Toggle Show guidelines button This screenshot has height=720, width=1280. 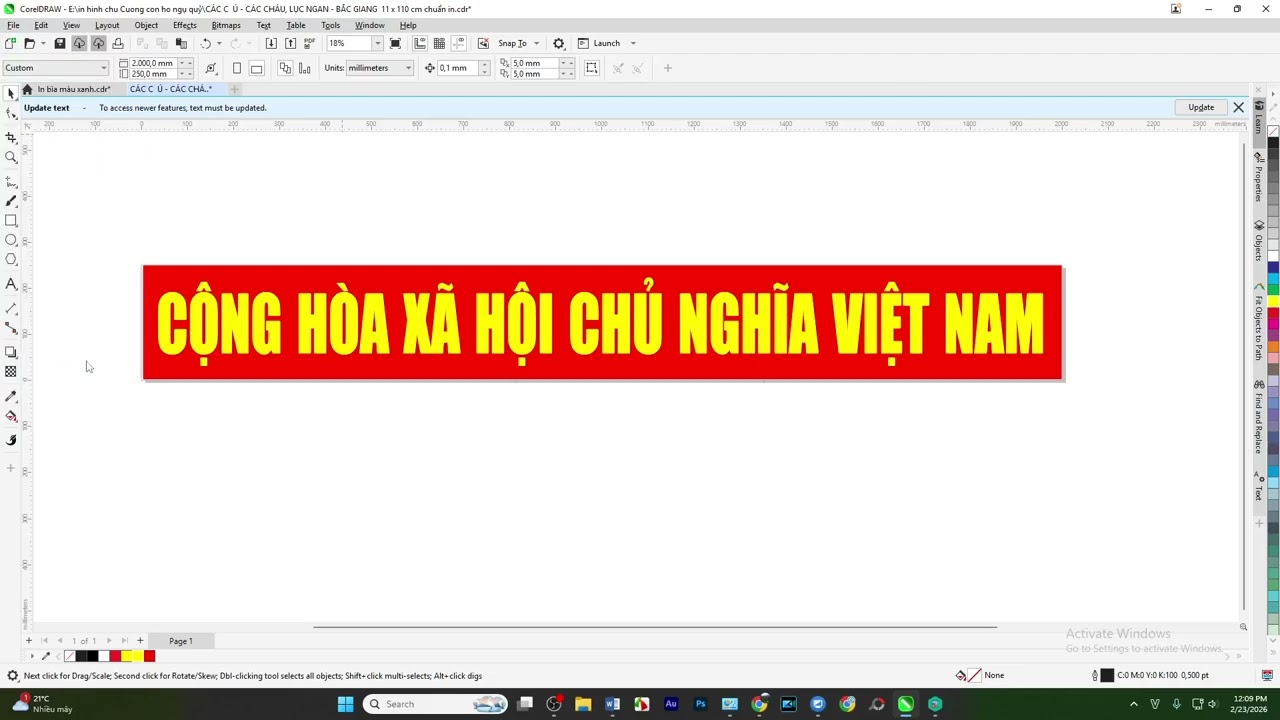pyautogui.click(x=458, y=43)
